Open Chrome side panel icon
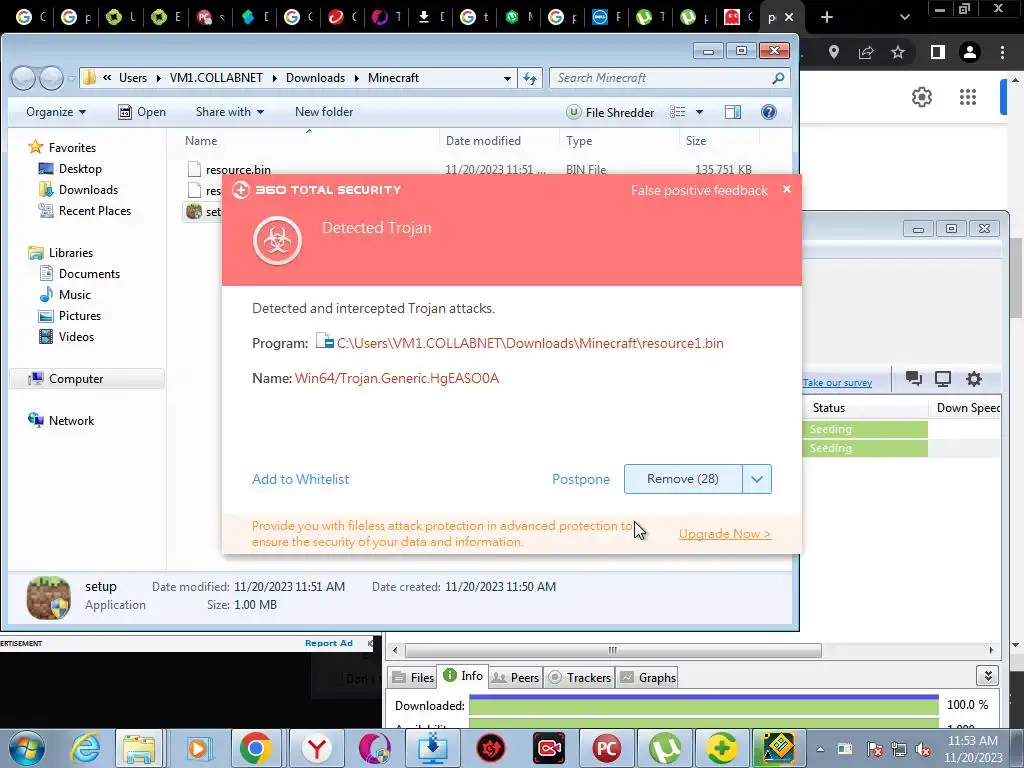1024x768 pixels. [938, 52]
